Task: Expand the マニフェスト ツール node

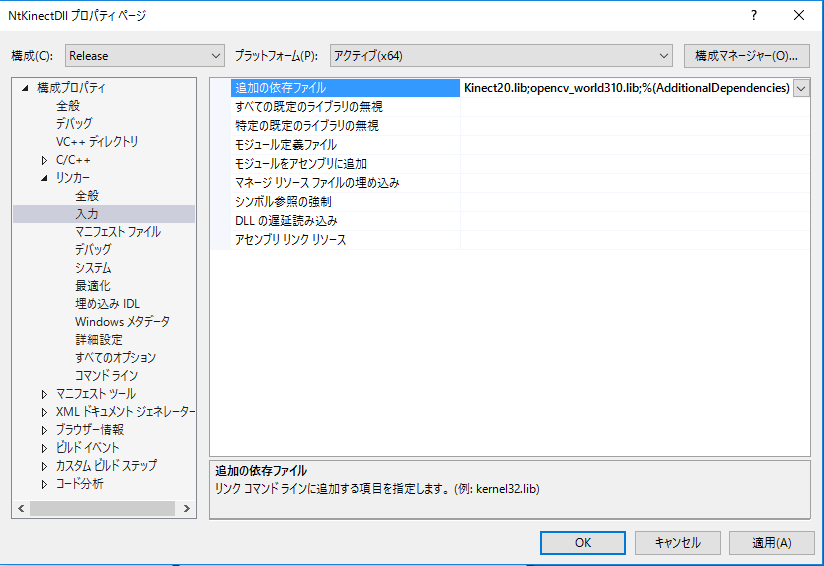Action: (45, 394)
